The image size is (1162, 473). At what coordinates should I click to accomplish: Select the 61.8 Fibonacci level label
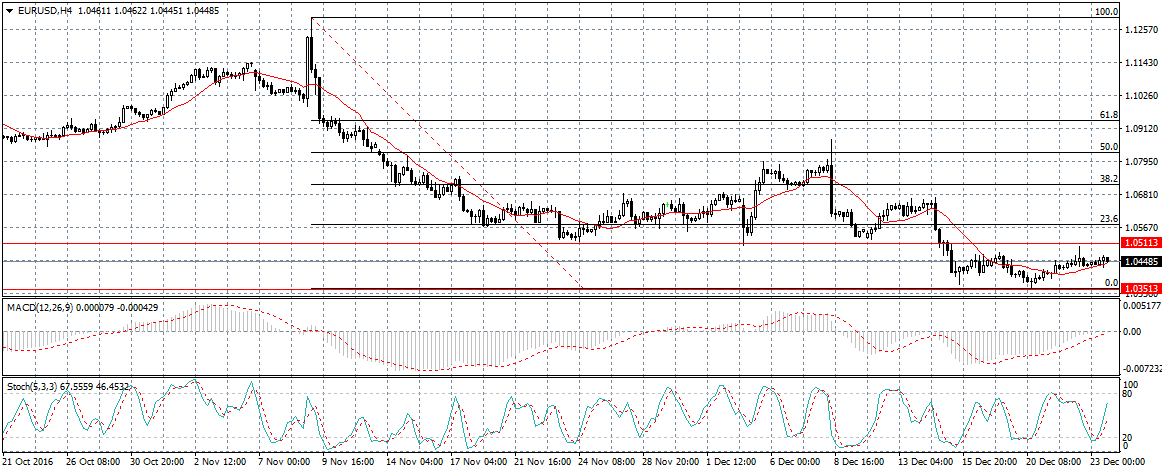[x=1107, y=115]
